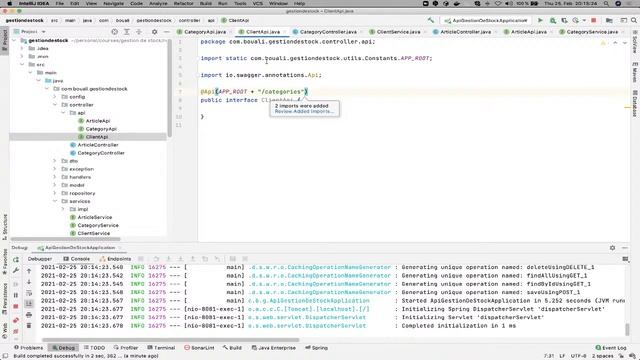Select ArticleApi in project tree

click(x=98, y=121)
